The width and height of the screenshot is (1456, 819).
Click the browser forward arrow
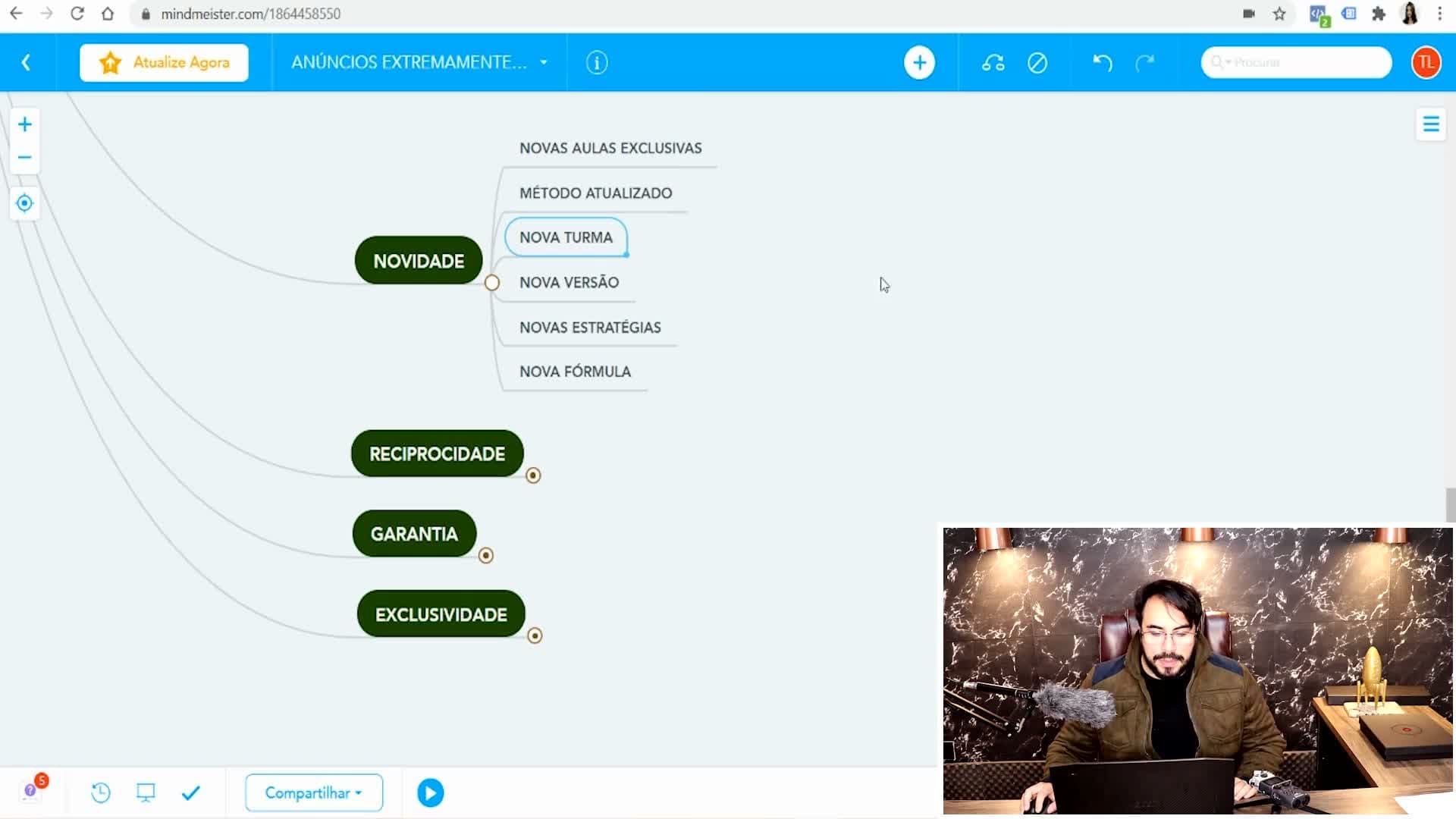pos(46,14)
